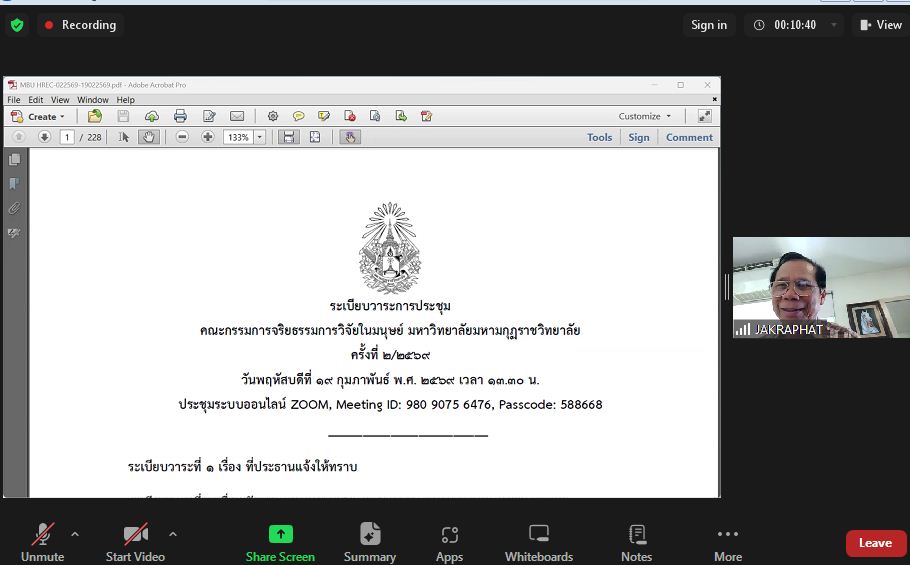Viewport: 910px width, 565px height.
Task: Open the Window menu in Acrobat
Action: (x=92, y=100)
